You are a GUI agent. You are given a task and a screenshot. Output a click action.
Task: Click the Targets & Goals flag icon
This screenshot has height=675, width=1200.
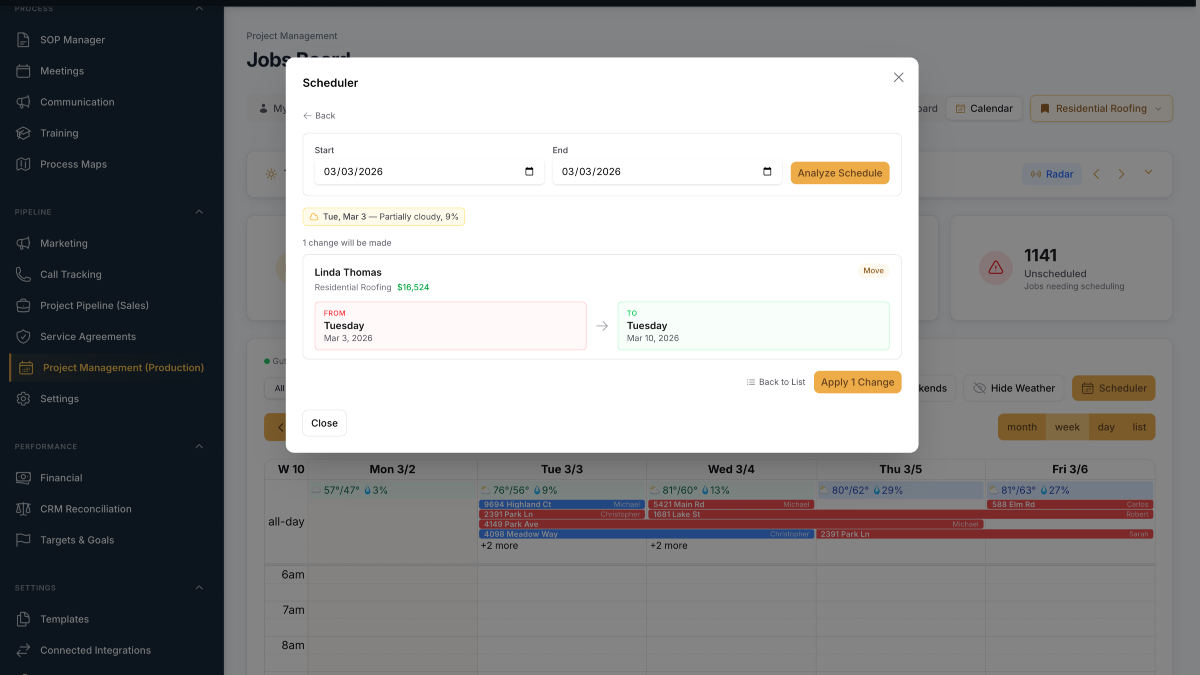pyautogui.click(x=23, y=540)
